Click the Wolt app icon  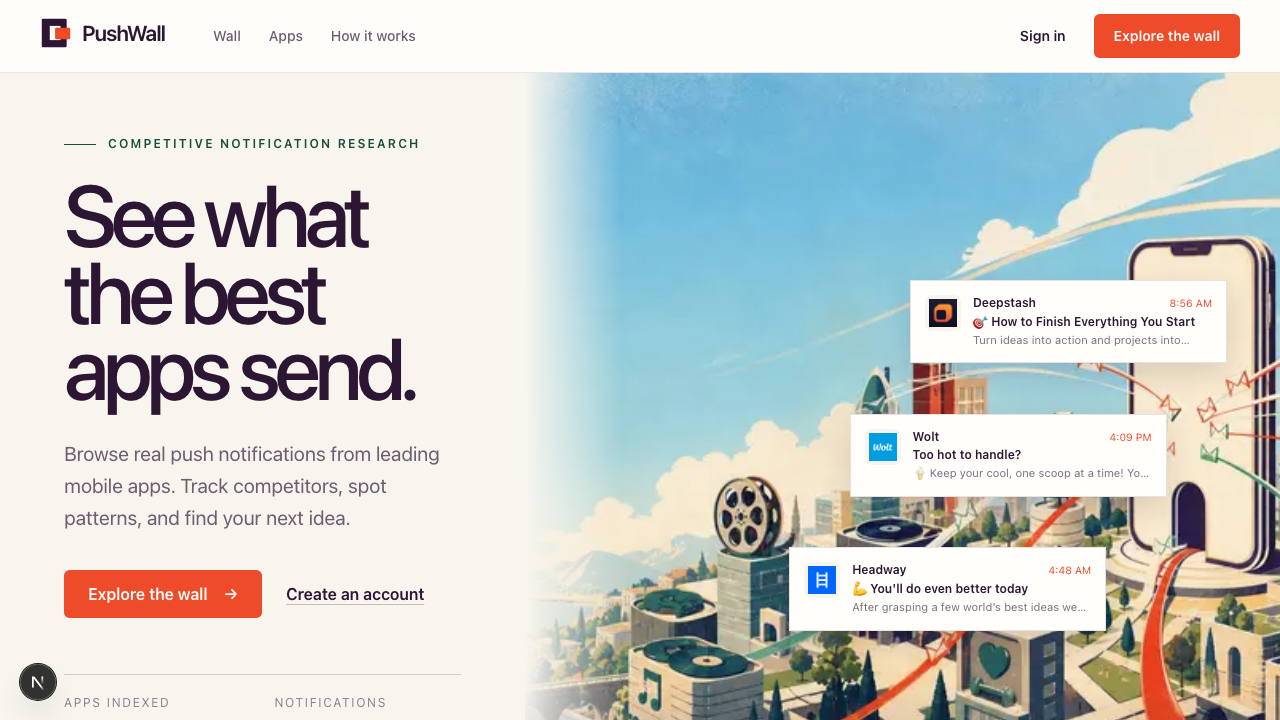(883, 447)
